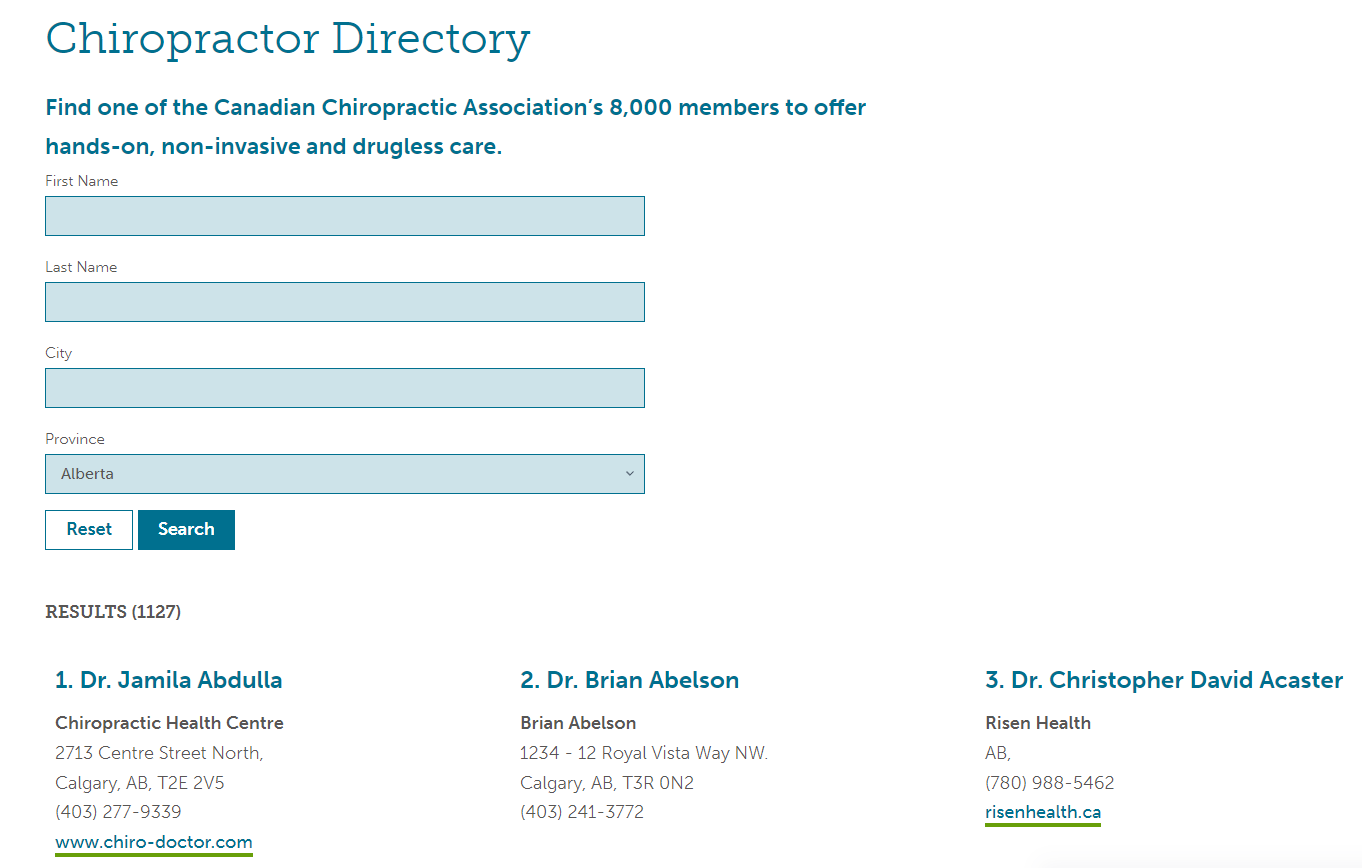Select Dr. Brian Abelson's listing

pos(629,679)
